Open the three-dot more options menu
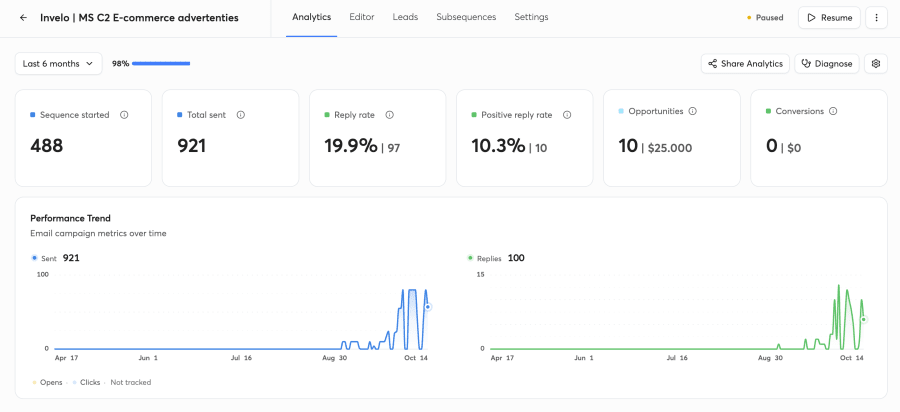 coord(876,18)
